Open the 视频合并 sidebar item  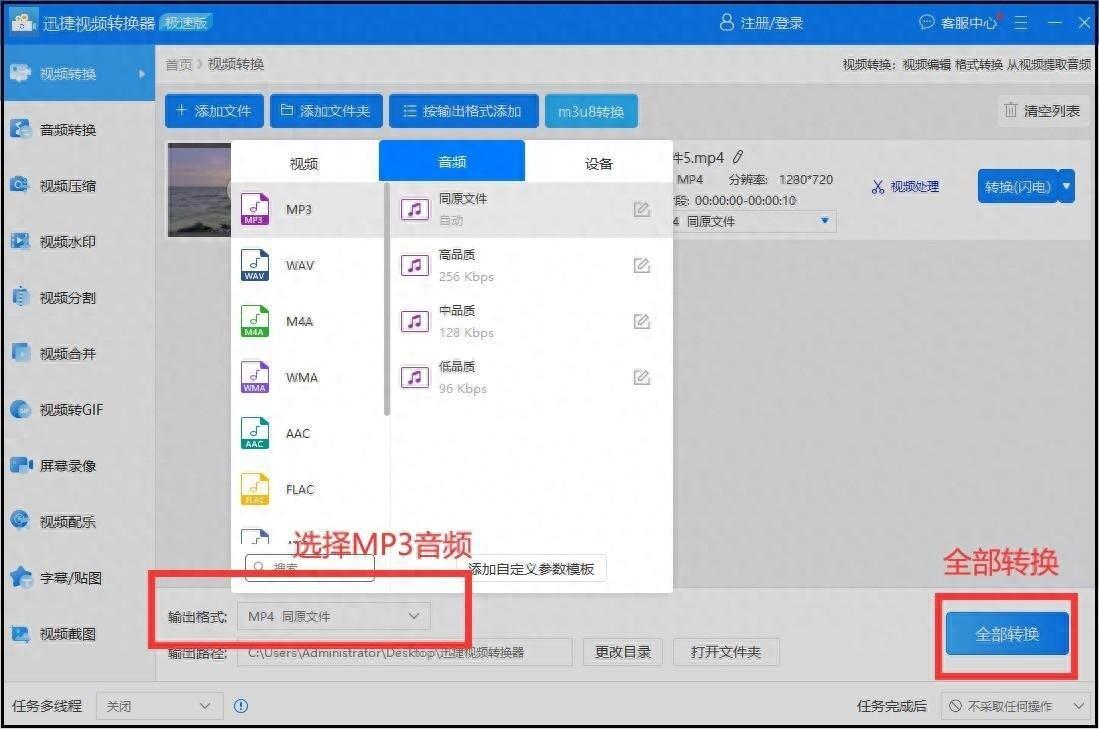(x=78, y=354)
